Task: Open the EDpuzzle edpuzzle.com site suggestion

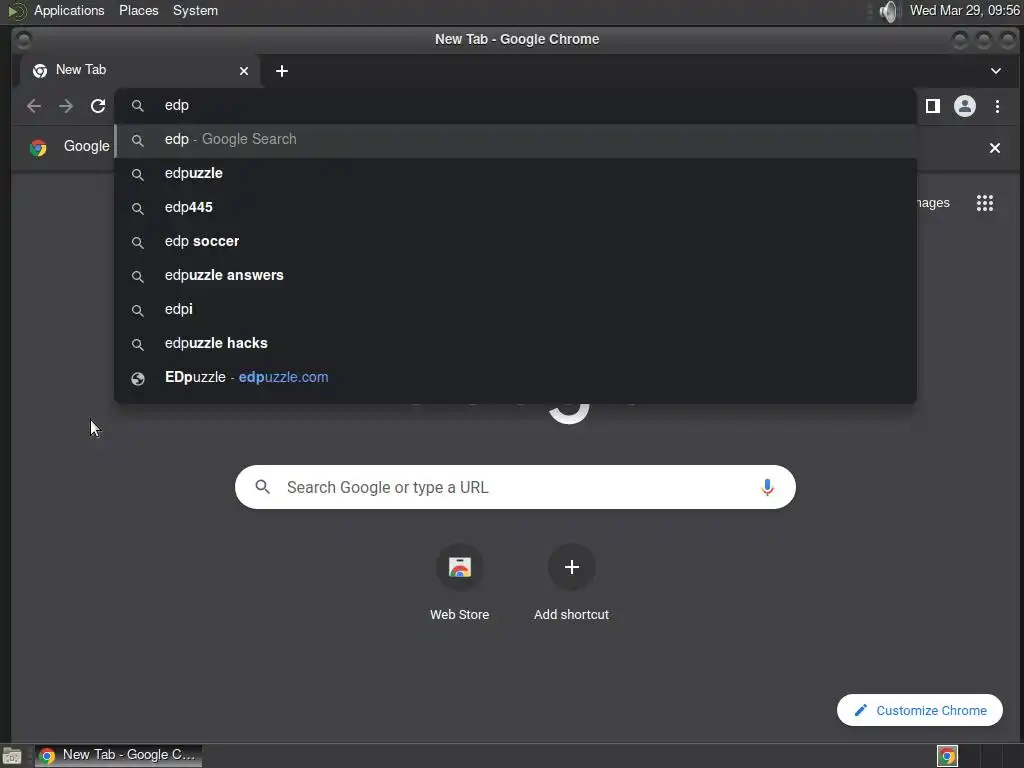Action: coord(515,377)
